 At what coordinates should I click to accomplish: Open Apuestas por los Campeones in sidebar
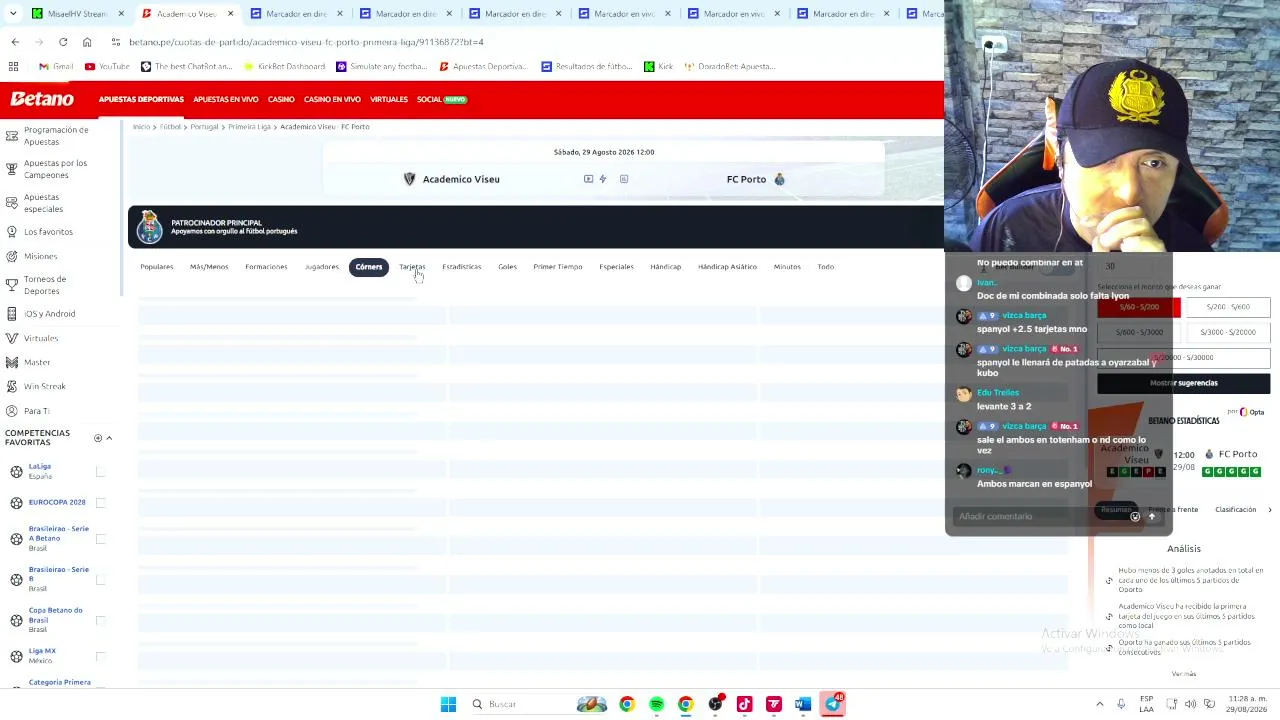pos(60,169)
